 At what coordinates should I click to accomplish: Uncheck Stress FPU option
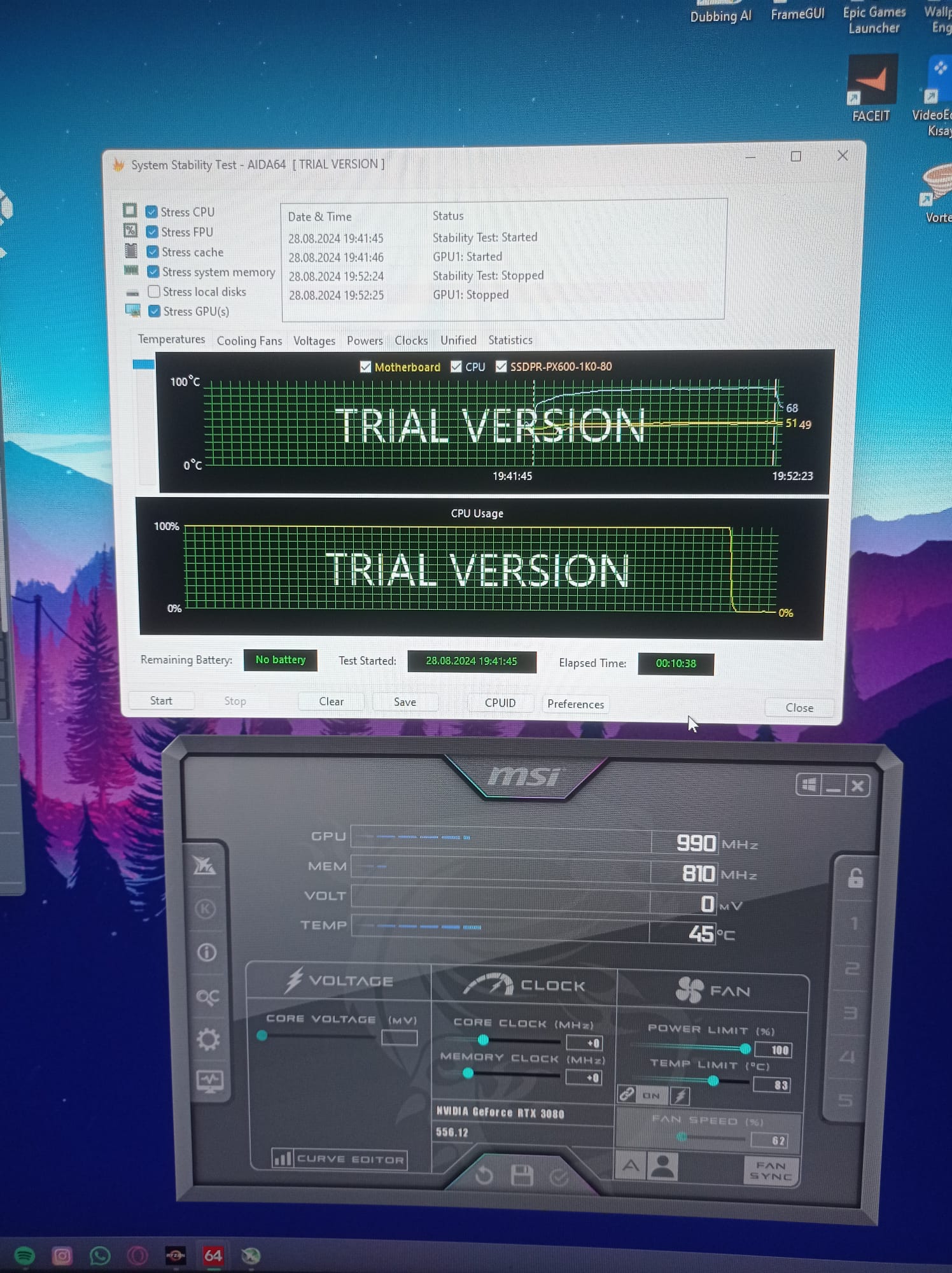pos(152,232)
